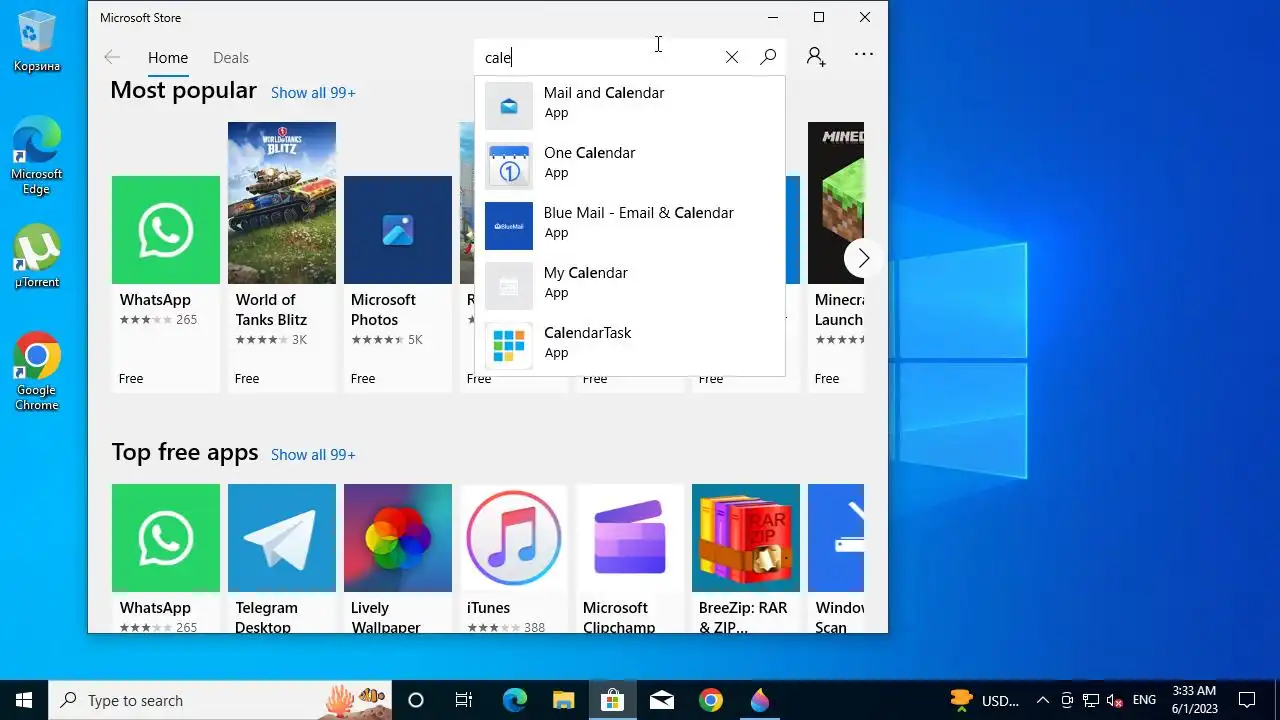Image resolution: width=1280 pixels, height=720 pixels.
Task: Click 'CalendarTask' suggestion text
Action: click(x=588, y=333)
